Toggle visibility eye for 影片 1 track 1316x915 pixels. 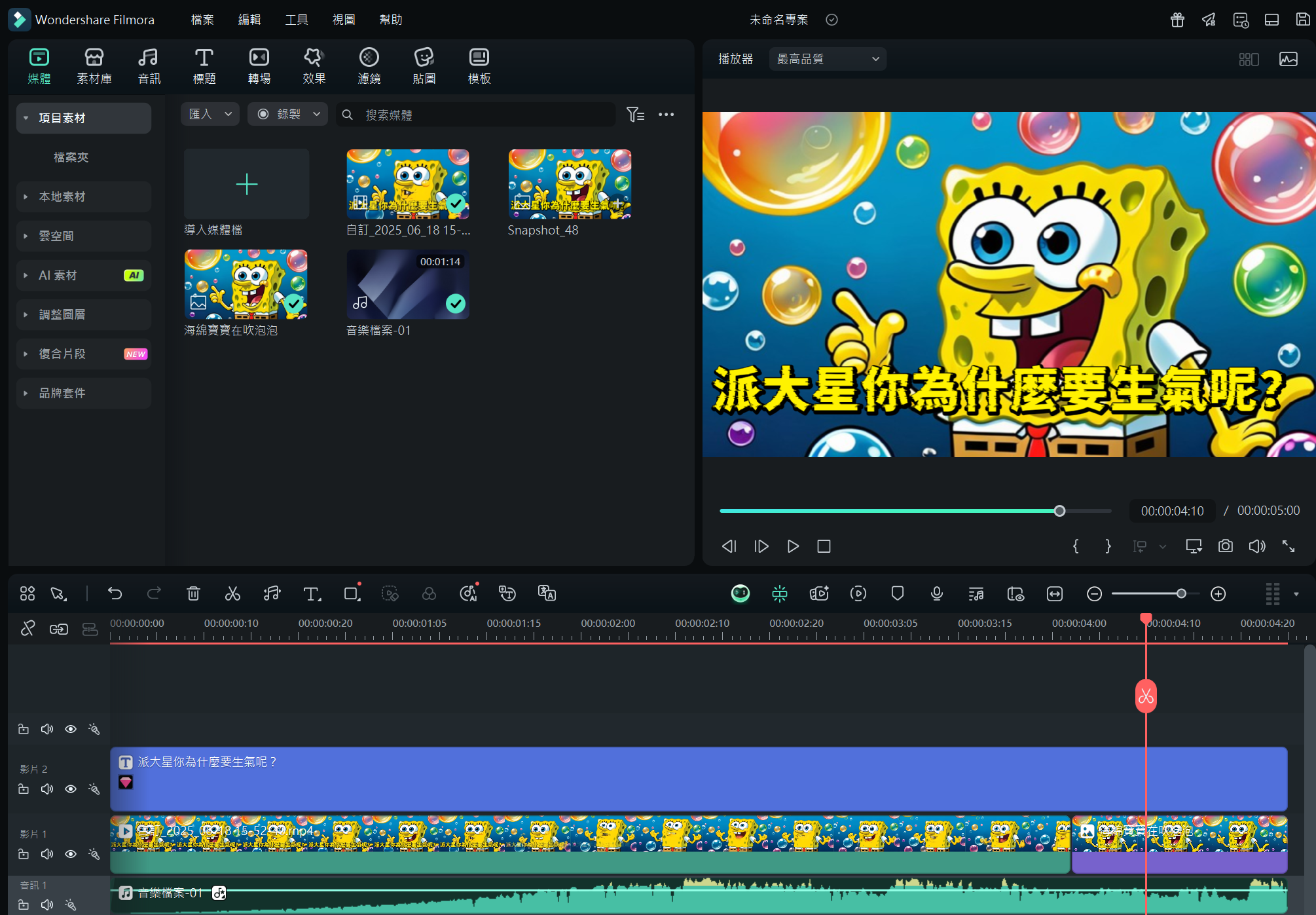coord(71,854)
